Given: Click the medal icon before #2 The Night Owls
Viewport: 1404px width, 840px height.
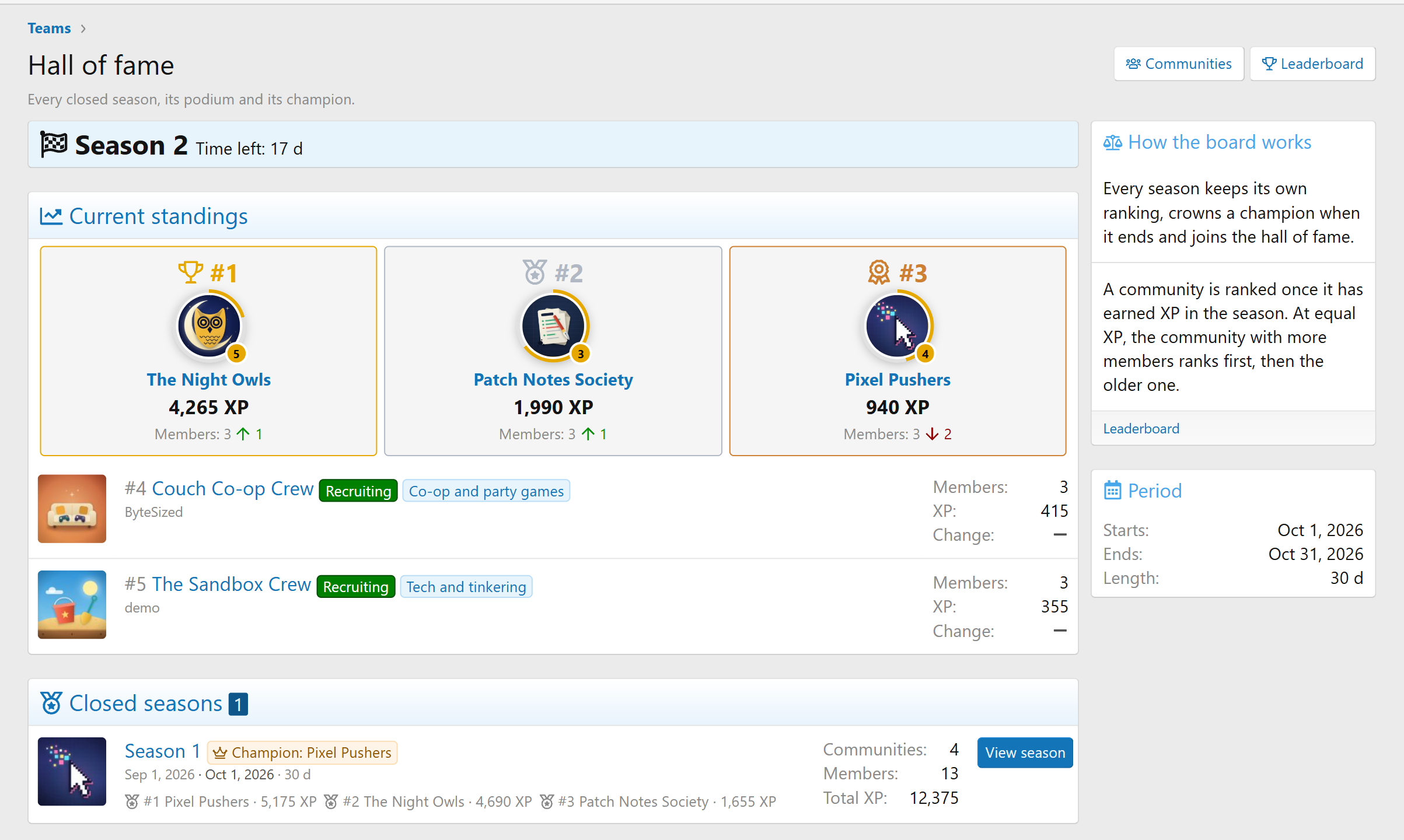Looking at the screenshot, I should coord(331,801).
